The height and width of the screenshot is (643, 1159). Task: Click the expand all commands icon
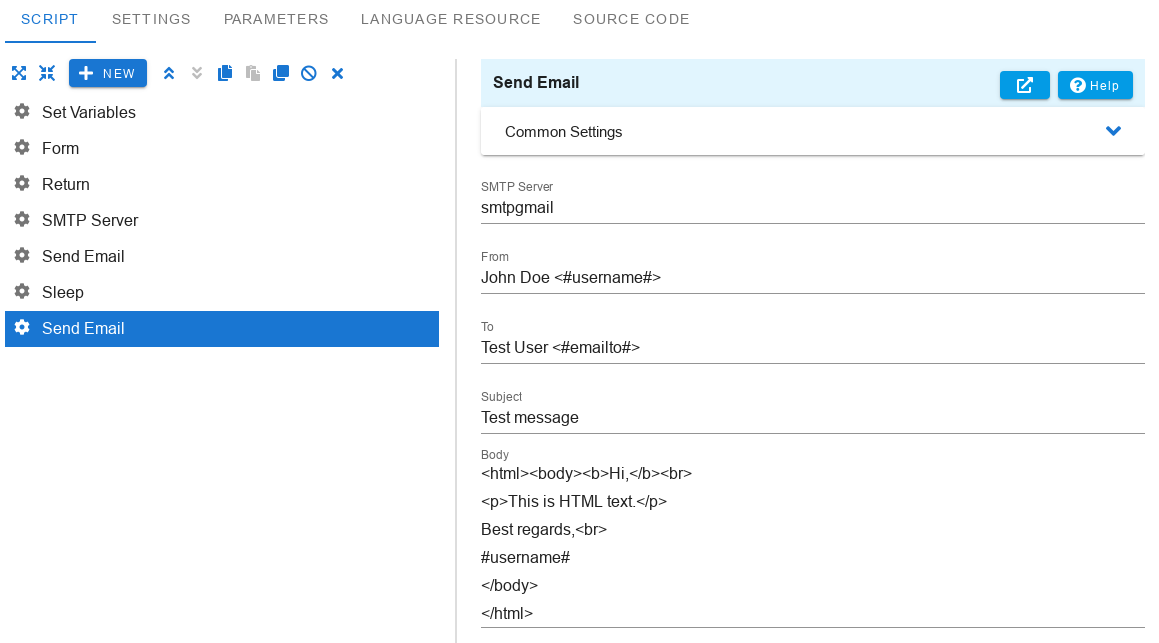[x=19, y=73]
